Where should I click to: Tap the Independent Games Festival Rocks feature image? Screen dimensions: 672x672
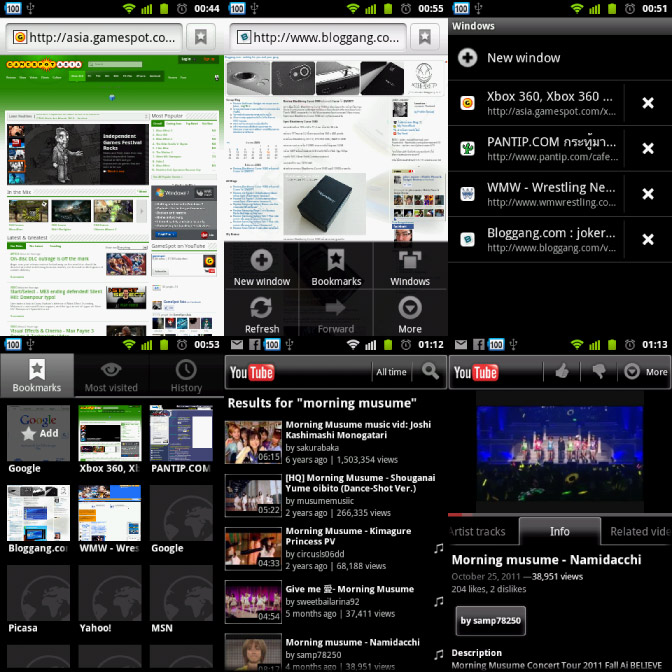pos(78,154)
